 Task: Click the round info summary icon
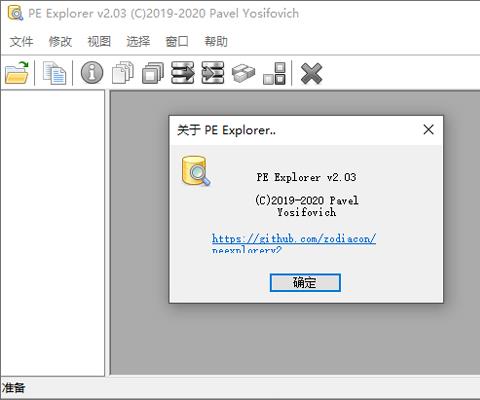92,73
